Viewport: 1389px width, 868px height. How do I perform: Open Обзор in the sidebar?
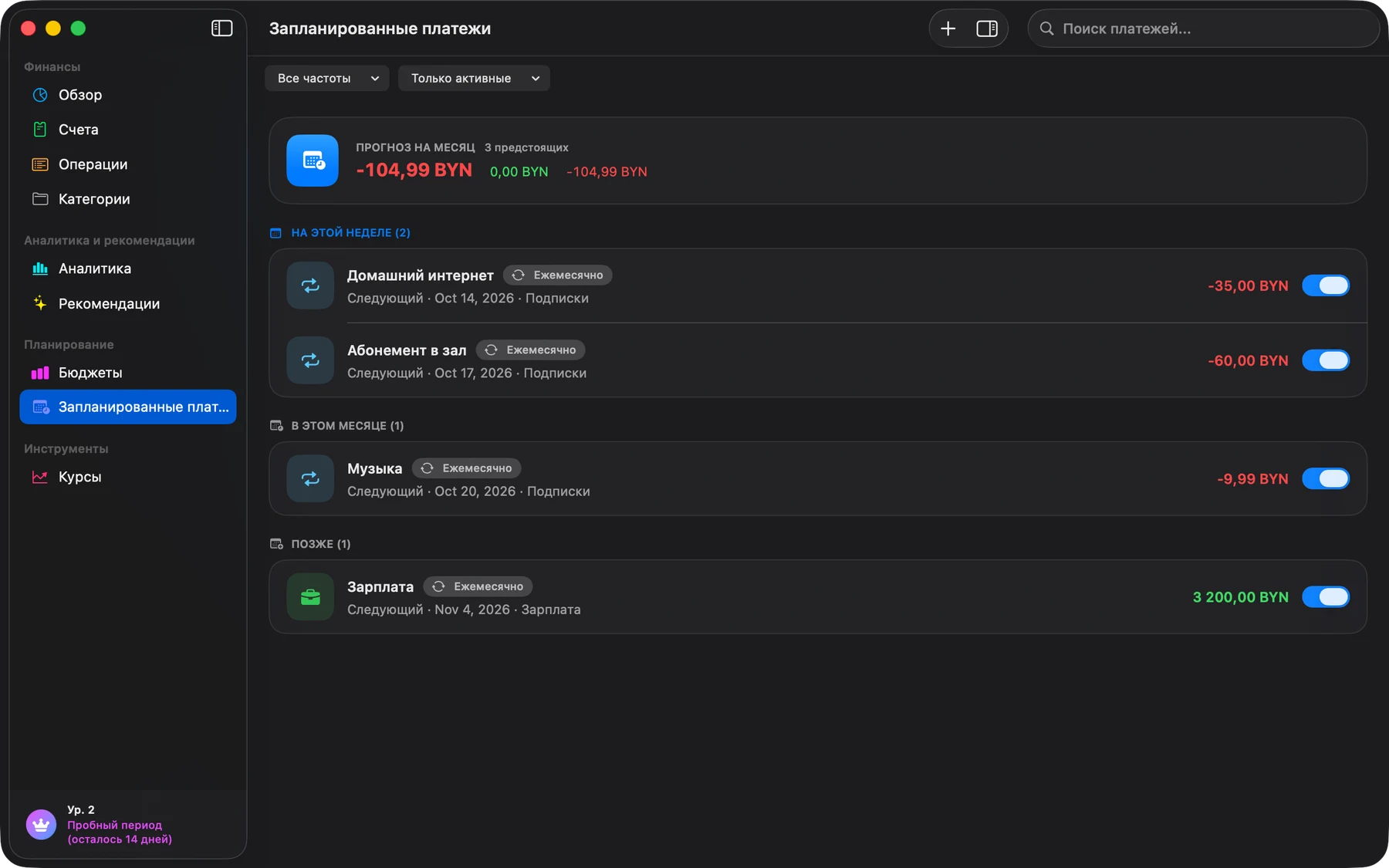point(128,95)
